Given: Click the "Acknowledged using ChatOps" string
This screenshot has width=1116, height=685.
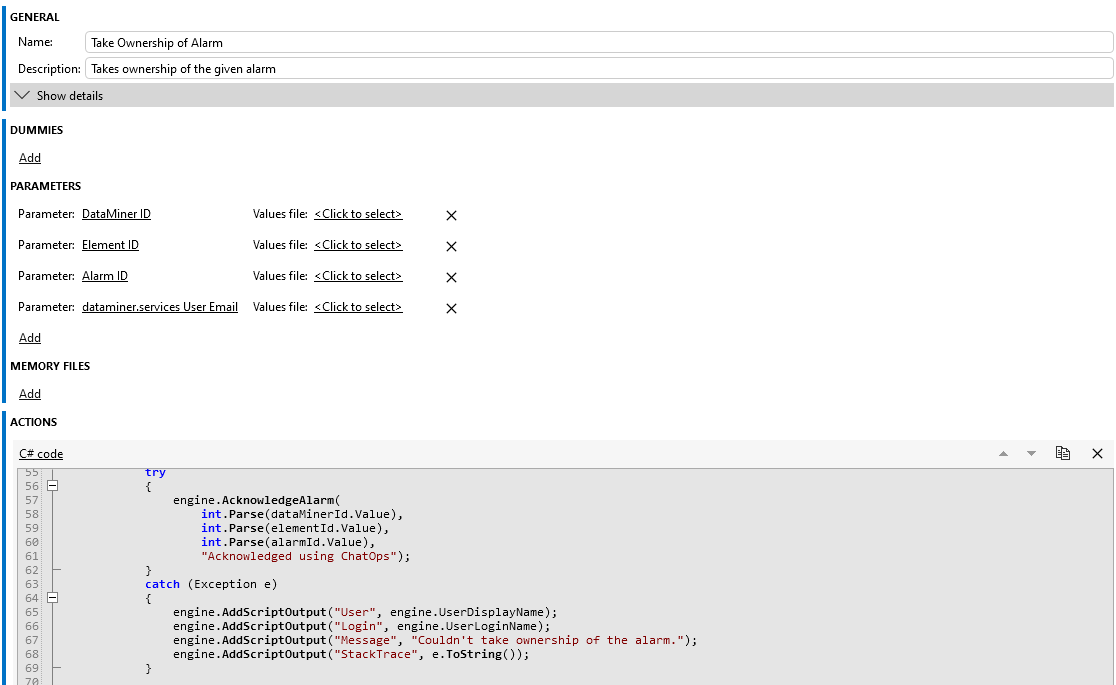Looking at the screenshot, I should (299, 556).
